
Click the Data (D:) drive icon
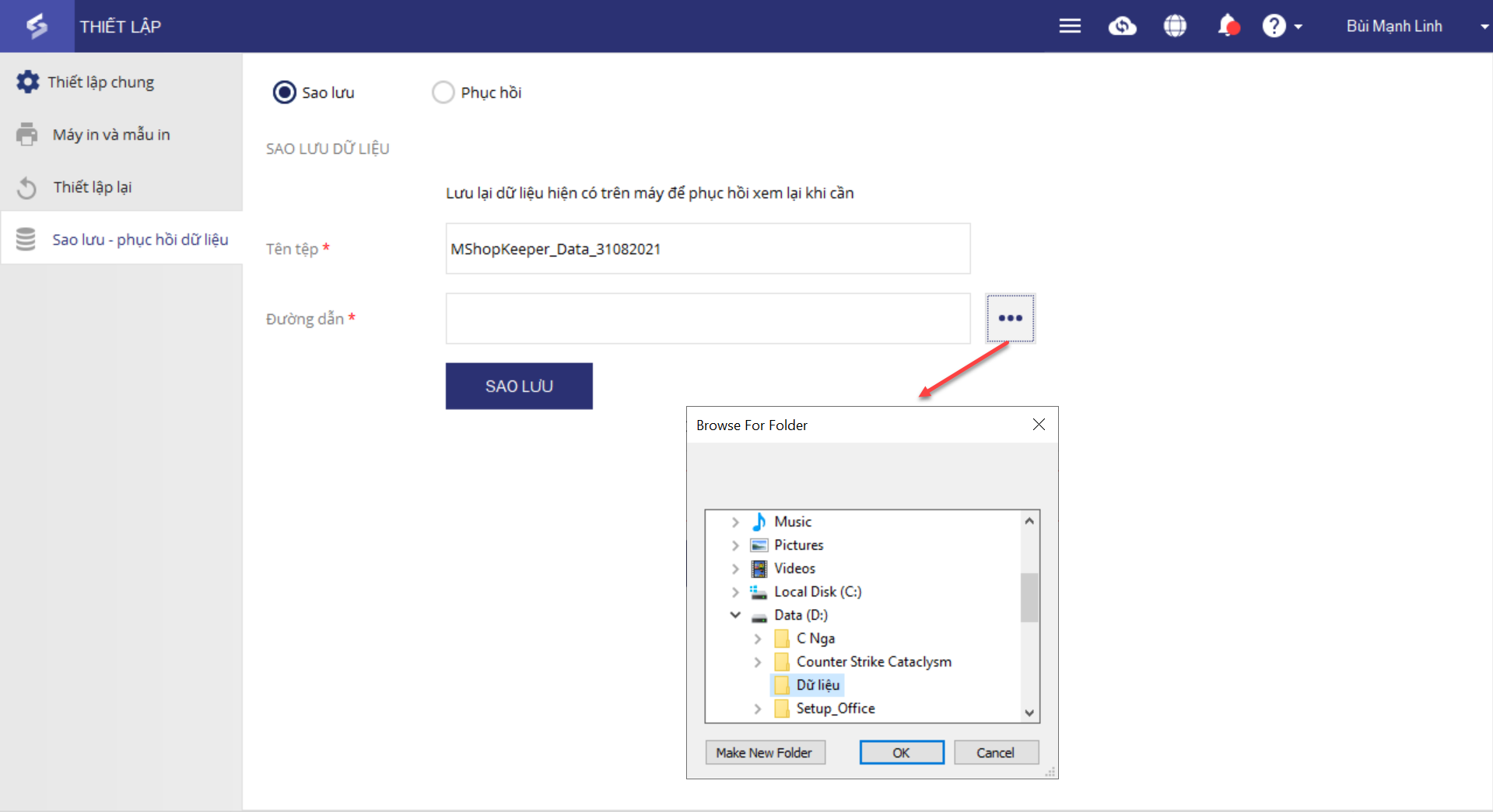coord(759,617)
